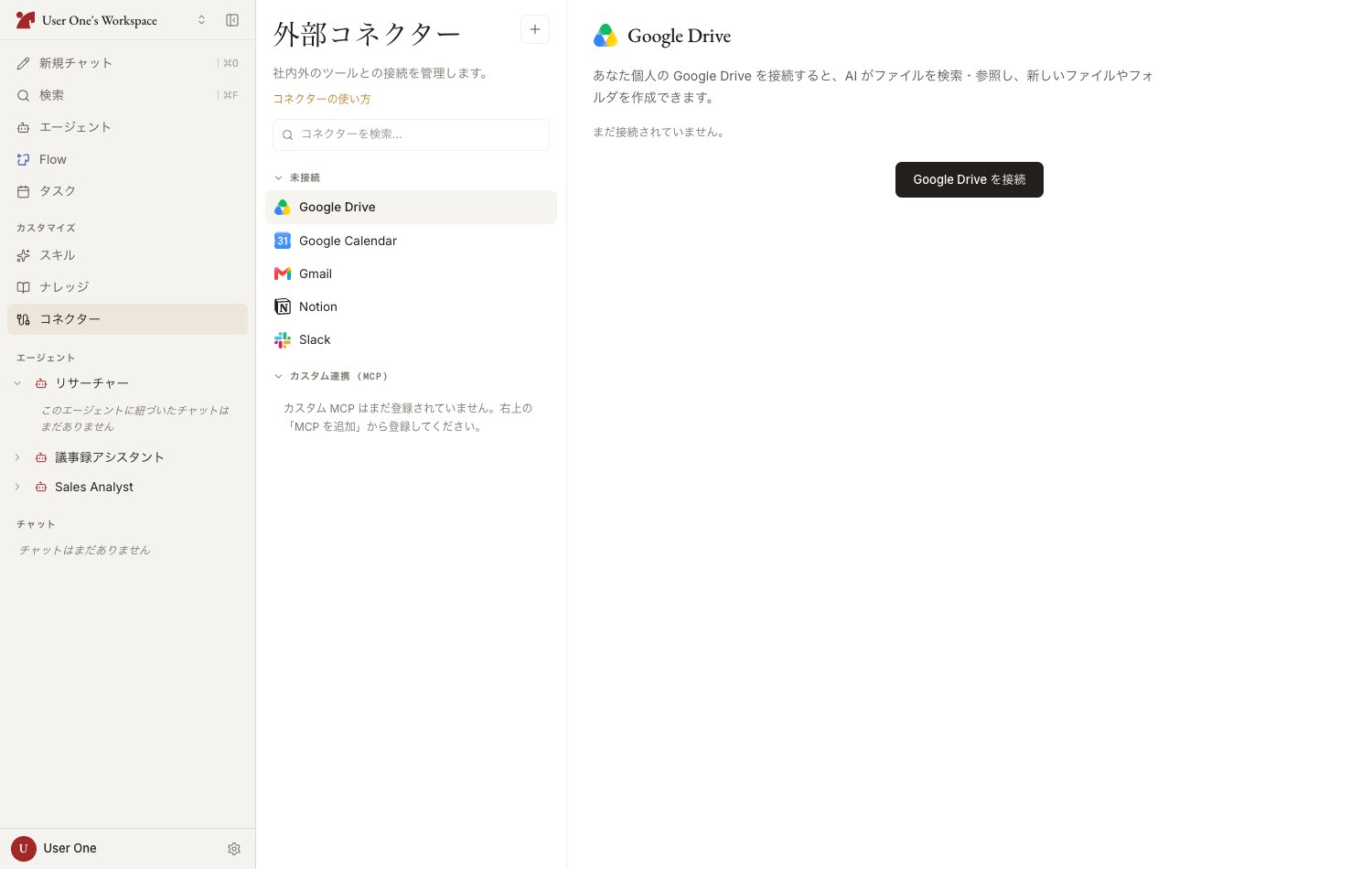The height and width of the screenshot is (869, 1372).
Task: Open the Sales Analyst agent
Action: tap(94, 487)
